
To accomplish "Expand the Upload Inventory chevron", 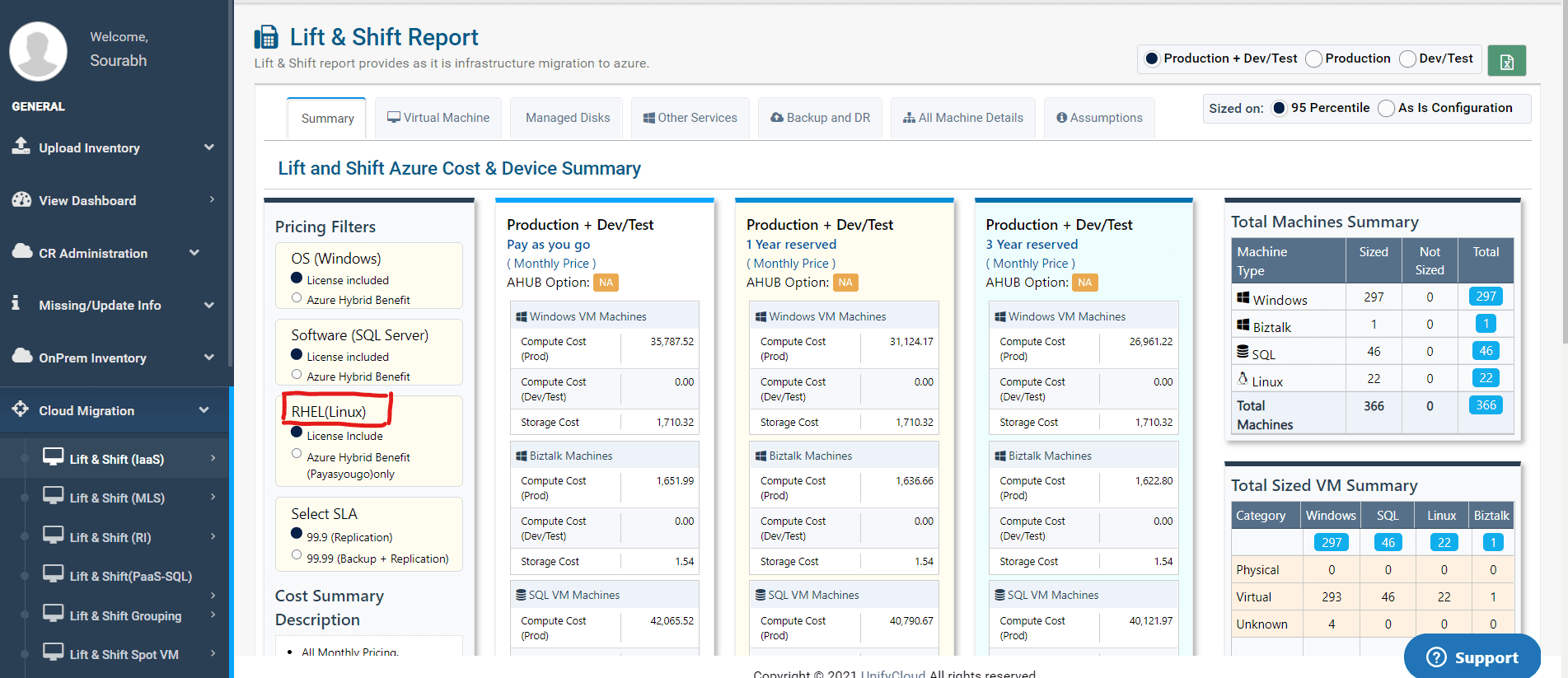I will (209, 147).
